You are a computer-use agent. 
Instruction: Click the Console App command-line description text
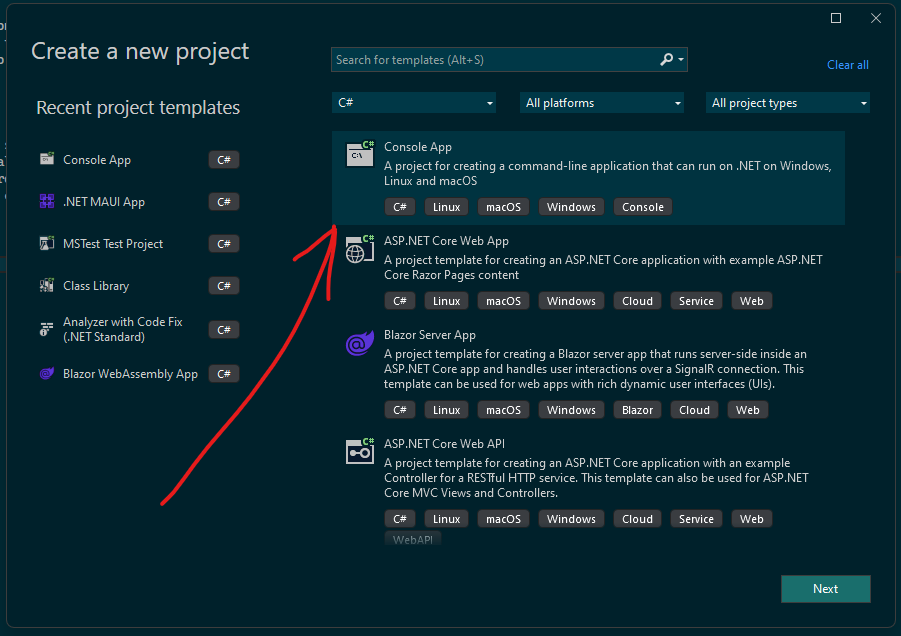(x=608, y=174)
